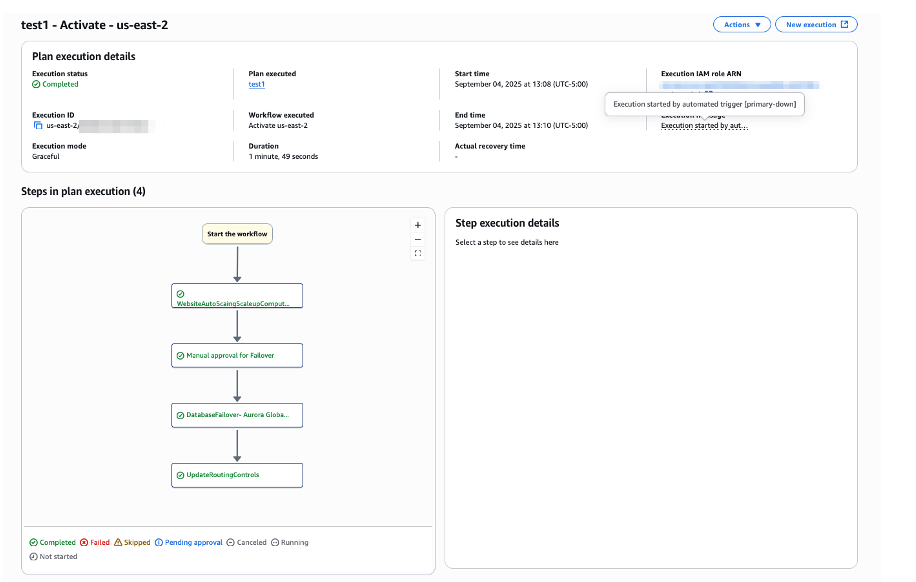
Task: Click the Pending approval legend icon
Action: click(x=160, y=543)
